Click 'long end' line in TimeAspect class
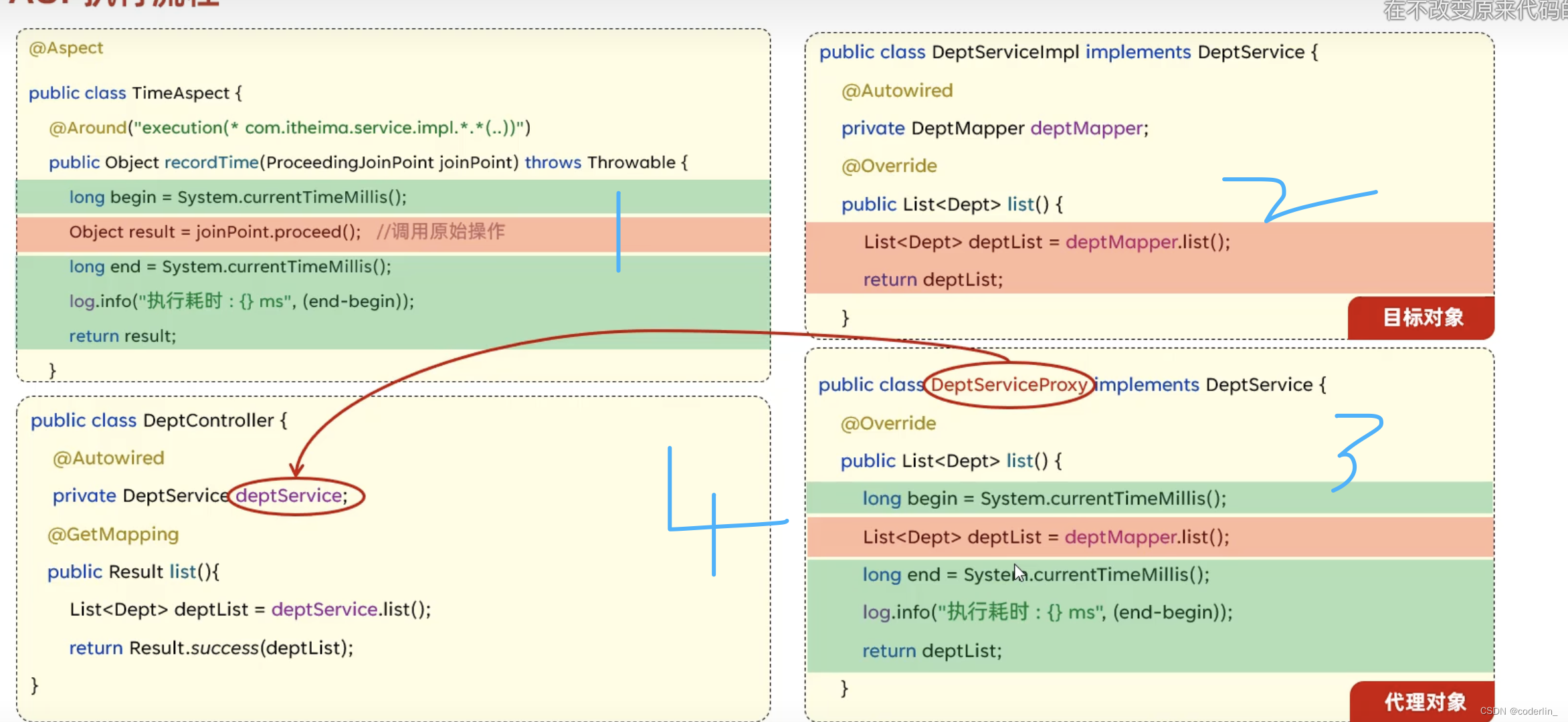Image resolution: width=1568 pixels, height=722 pixels. [230, 267]
